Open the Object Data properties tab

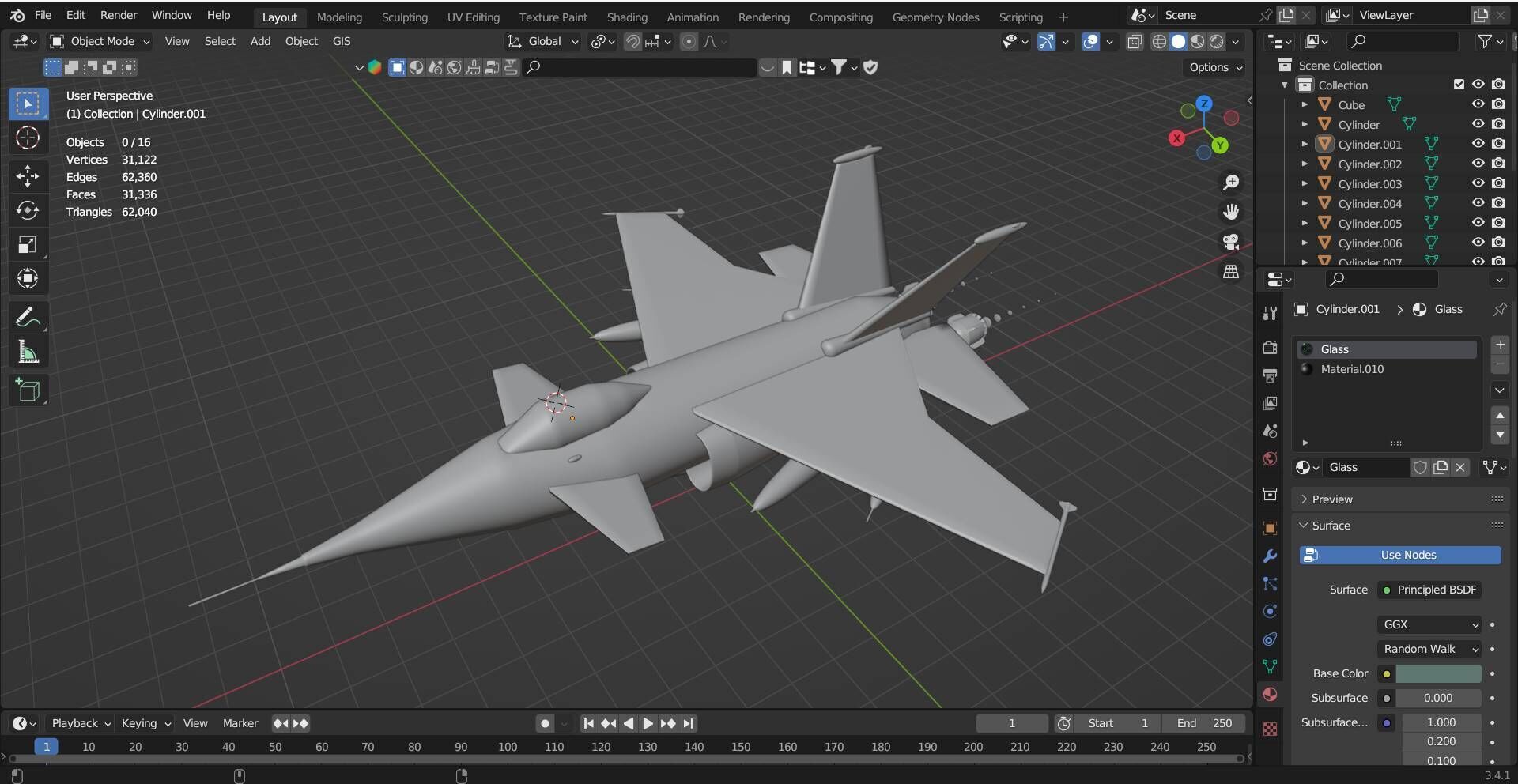point(1270,666)
